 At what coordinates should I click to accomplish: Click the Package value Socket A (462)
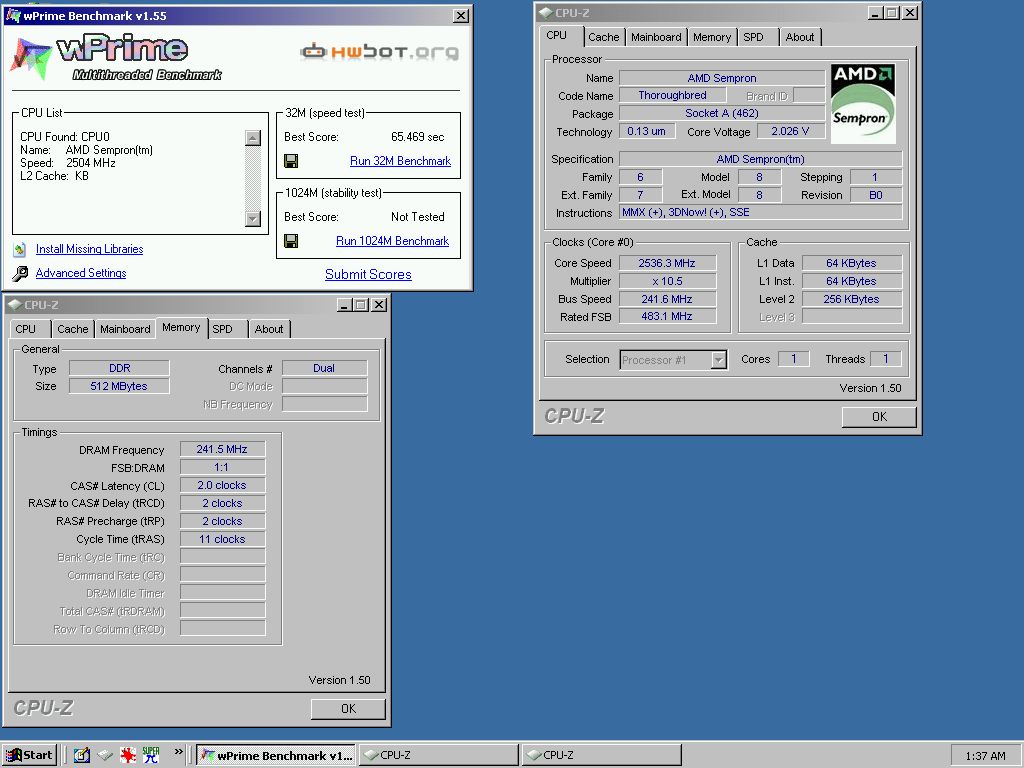(722, 114)
